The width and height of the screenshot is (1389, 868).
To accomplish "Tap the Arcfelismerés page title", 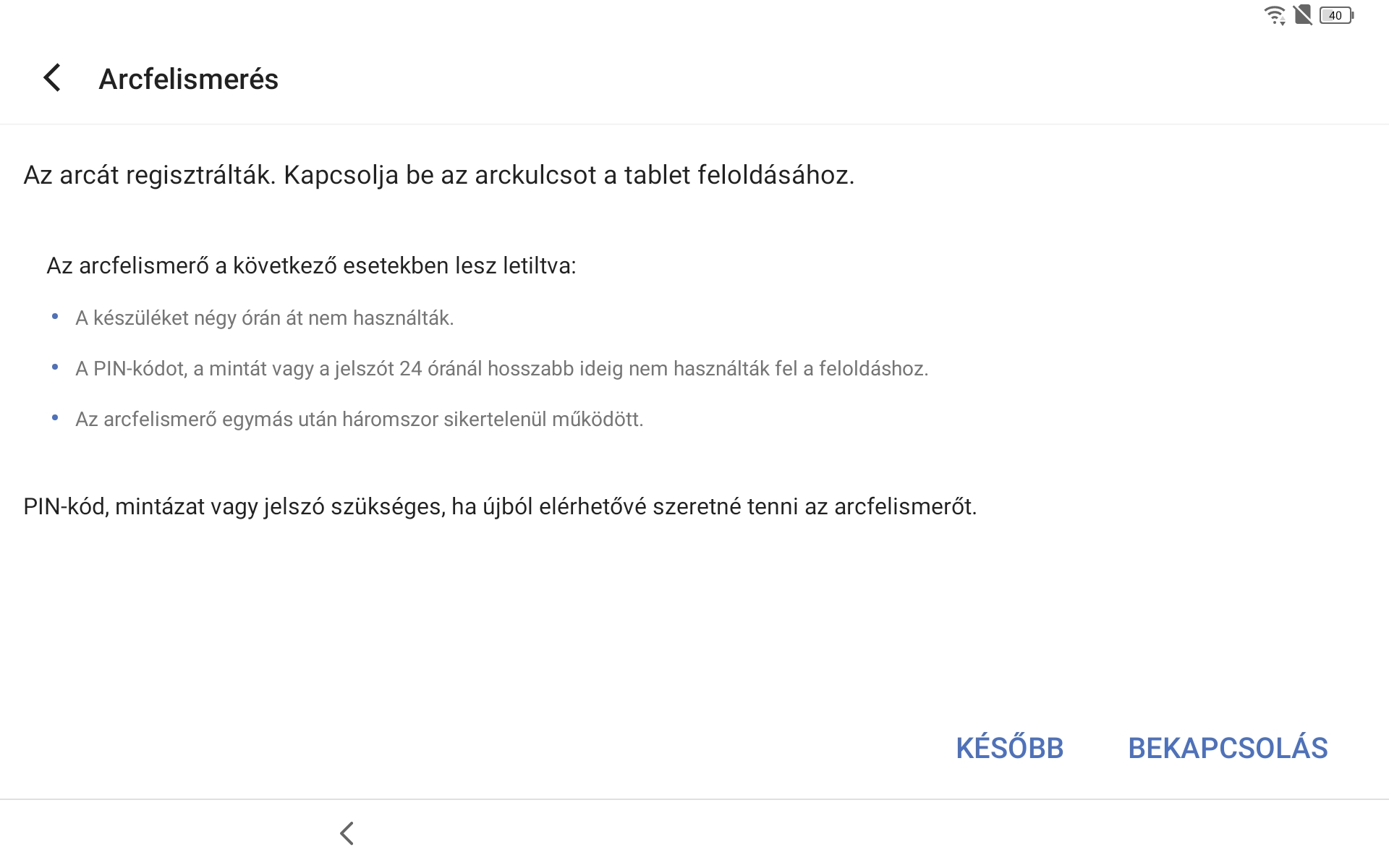I will pos(188,79).
